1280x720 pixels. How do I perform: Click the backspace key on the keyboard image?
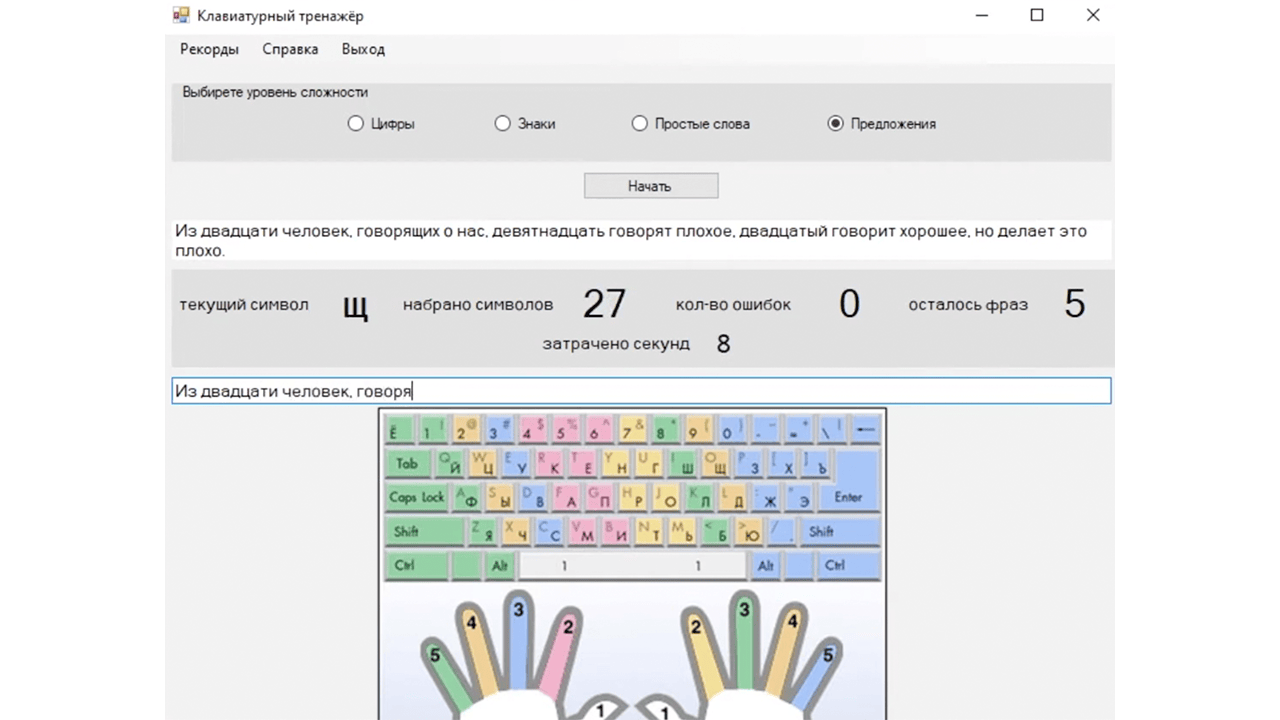[864, 430]
